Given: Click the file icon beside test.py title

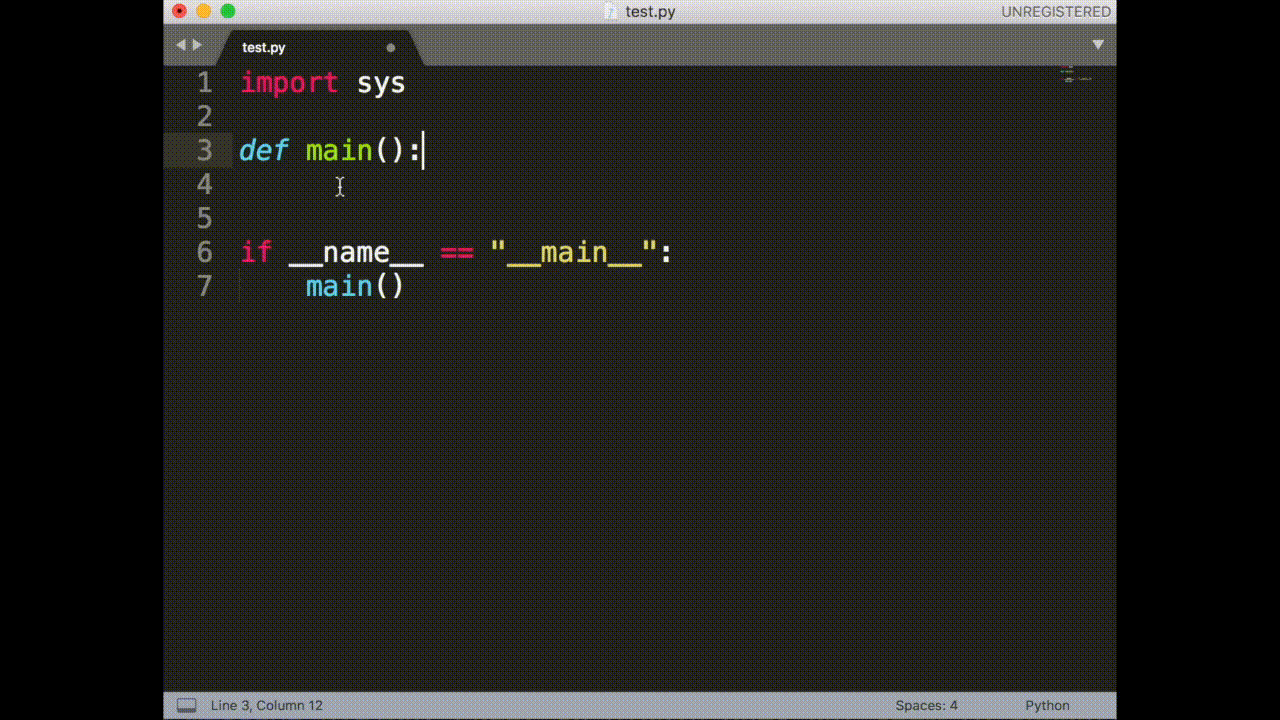Looking at the screenshot, I should coord(610,11).
